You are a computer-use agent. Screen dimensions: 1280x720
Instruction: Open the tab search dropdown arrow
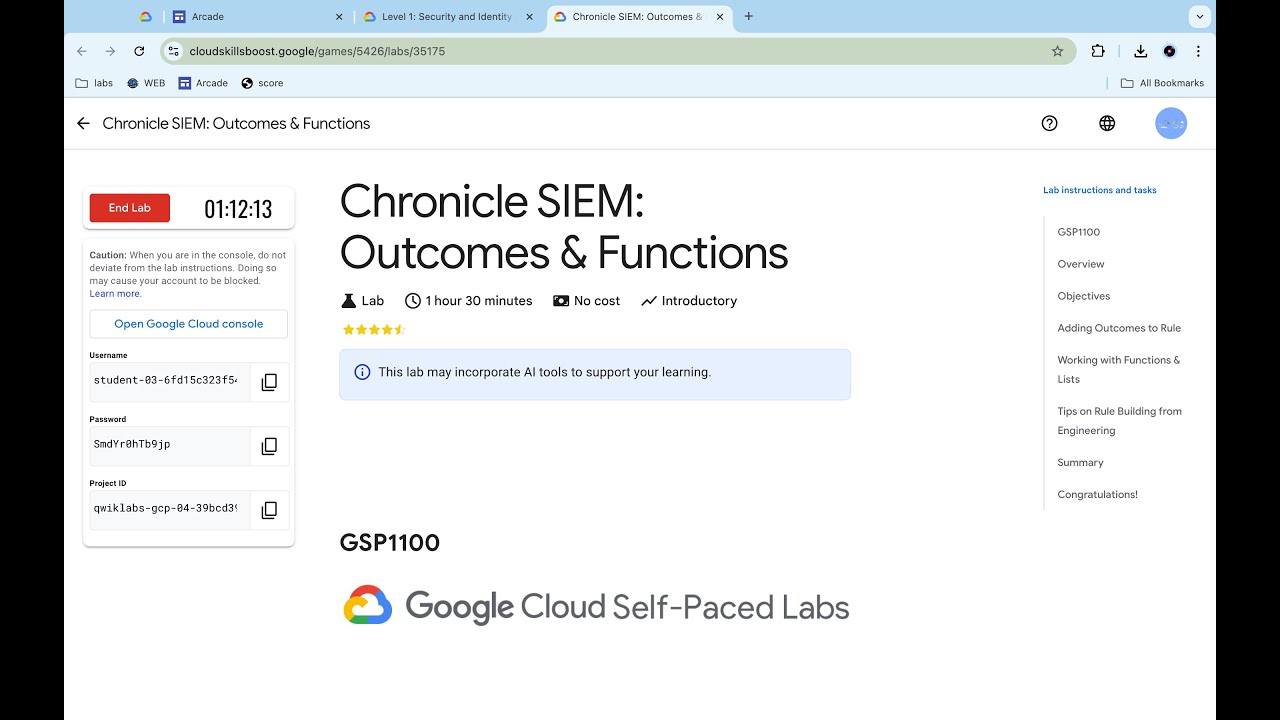[1199, 16]
